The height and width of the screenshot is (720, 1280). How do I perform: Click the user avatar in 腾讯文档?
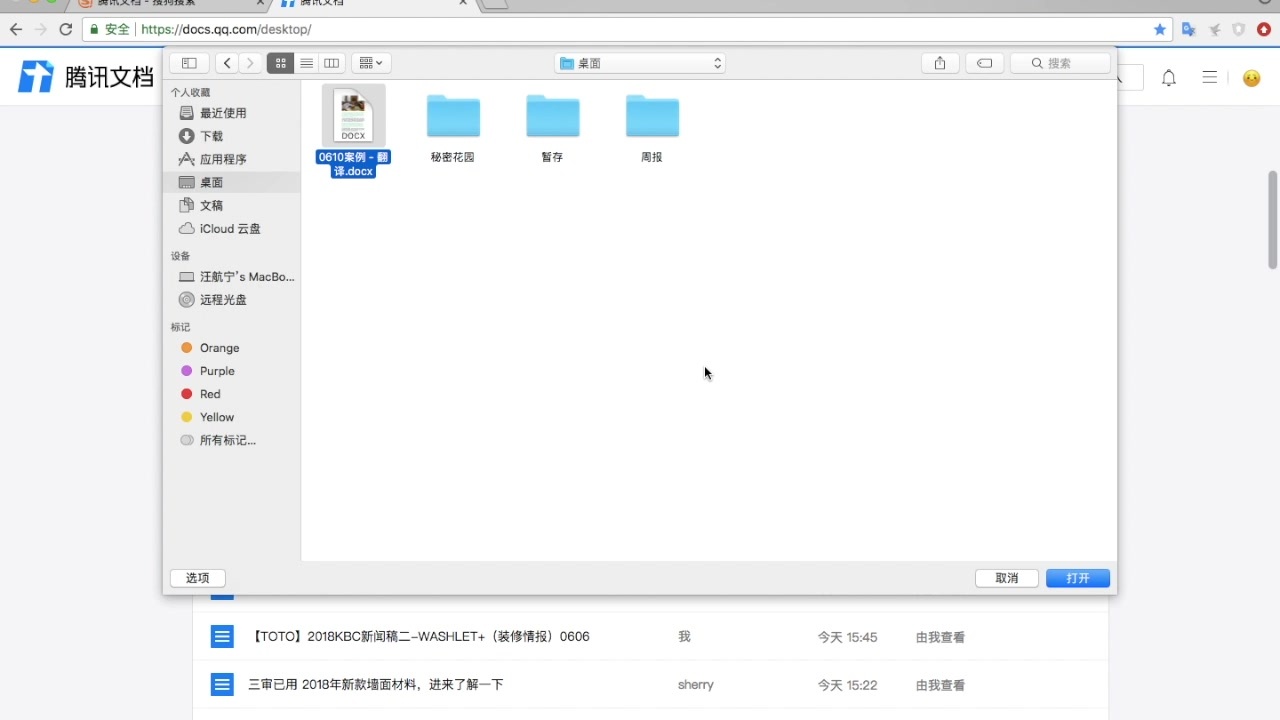[x=1251, y=78]
